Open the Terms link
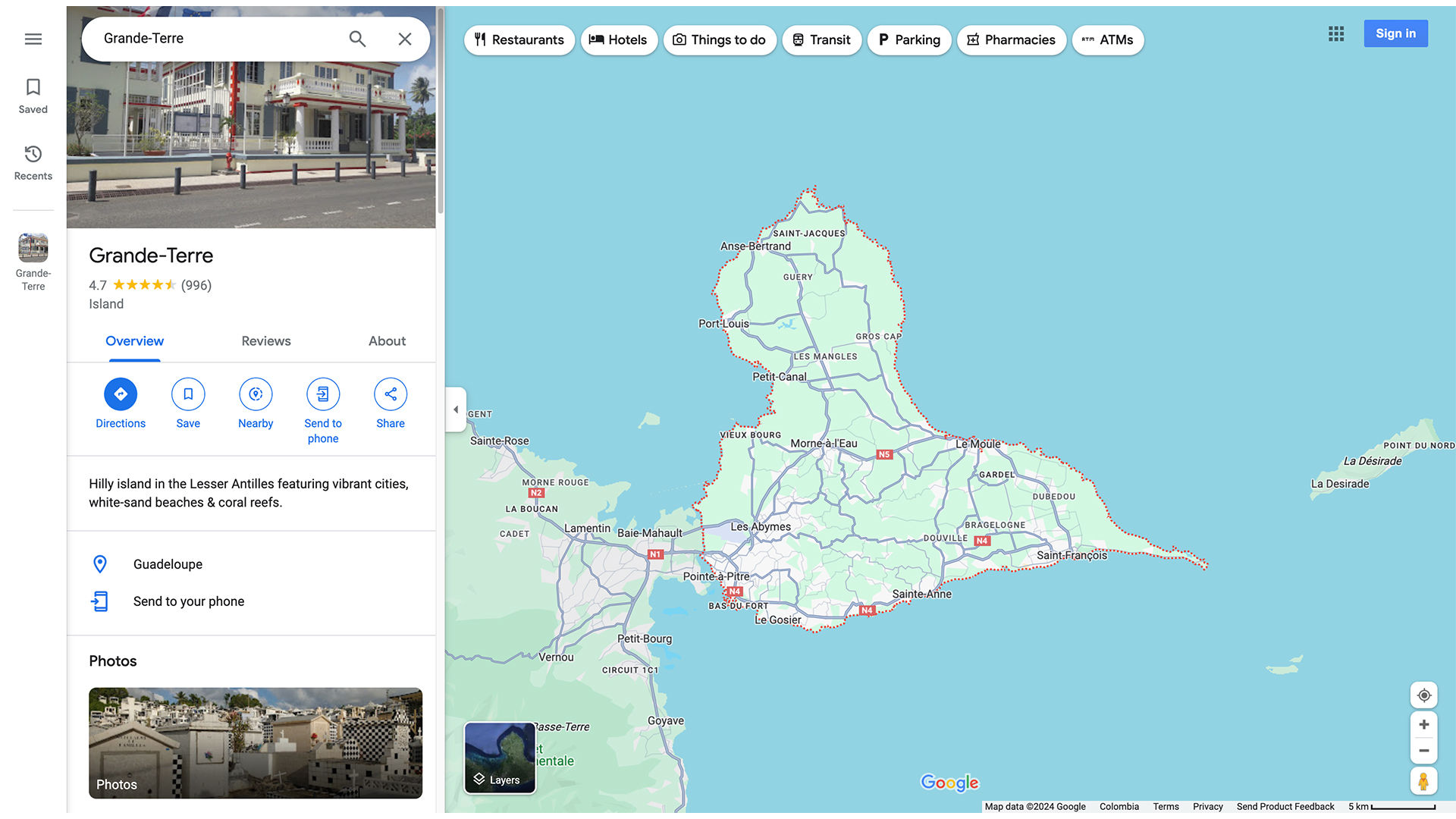 click(x=1166, y=807)
